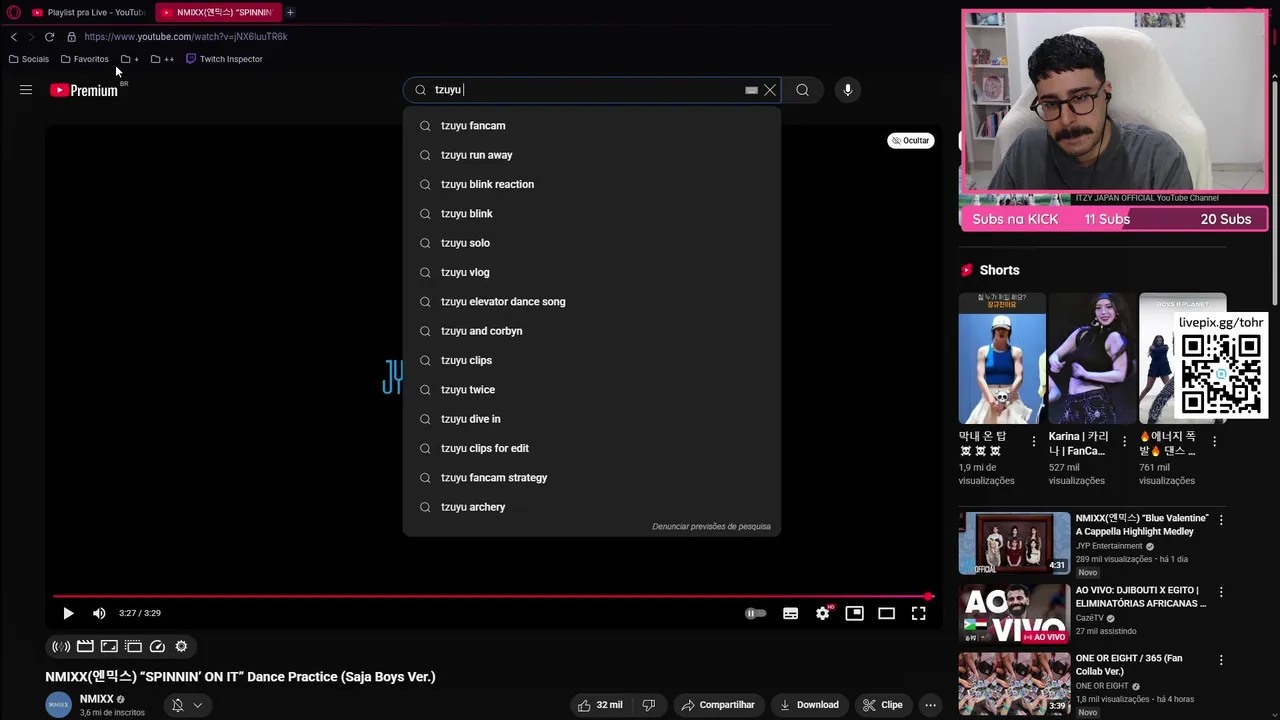Reload the page
Screen dimensions: 1280x720
49,37
